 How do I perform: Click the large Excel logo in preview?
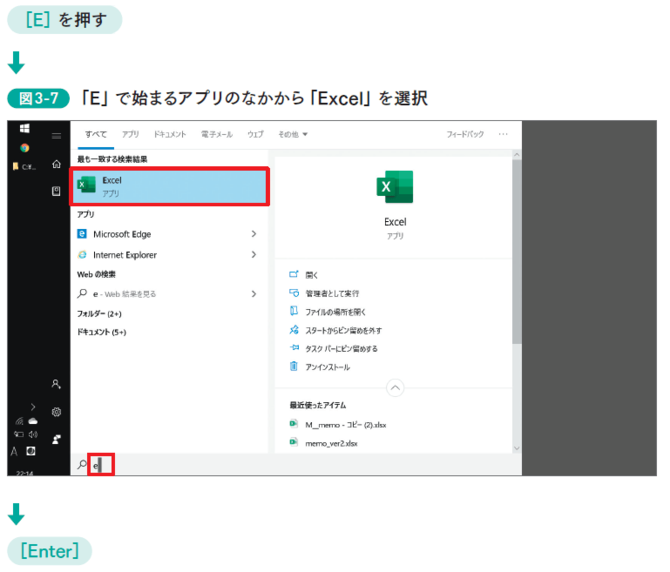click(x=395, y=187)
